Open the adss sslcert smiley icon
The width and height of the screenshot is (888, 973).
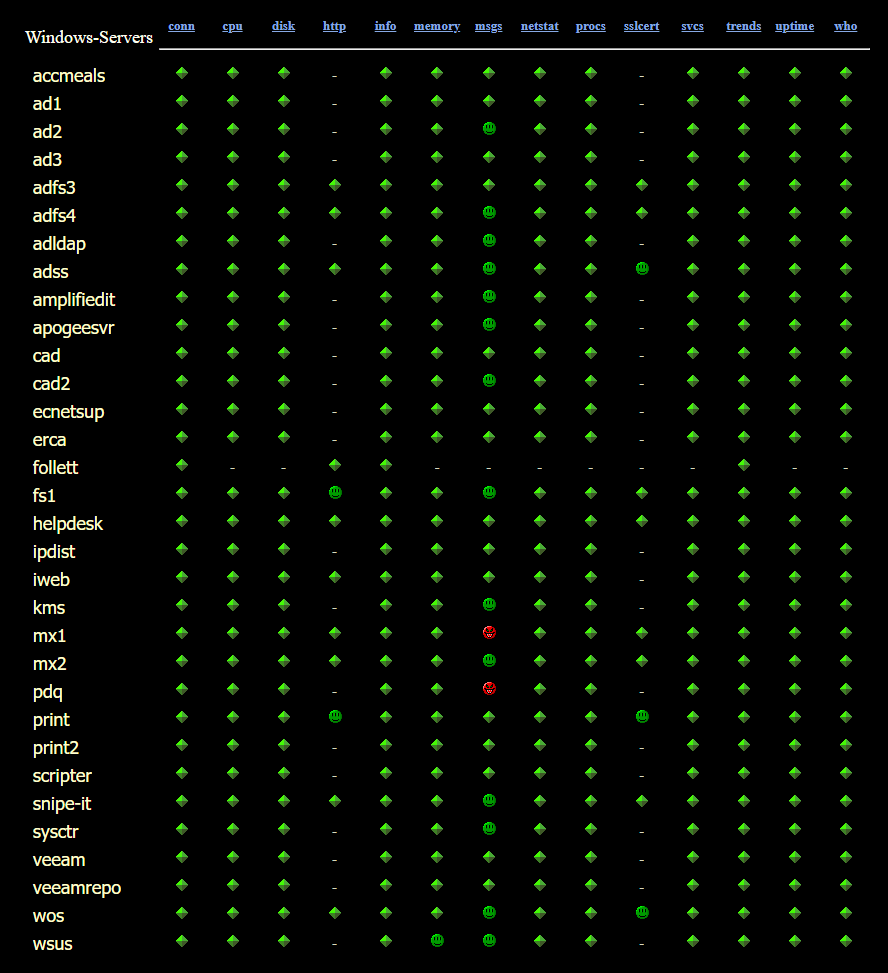click(642, 269)
